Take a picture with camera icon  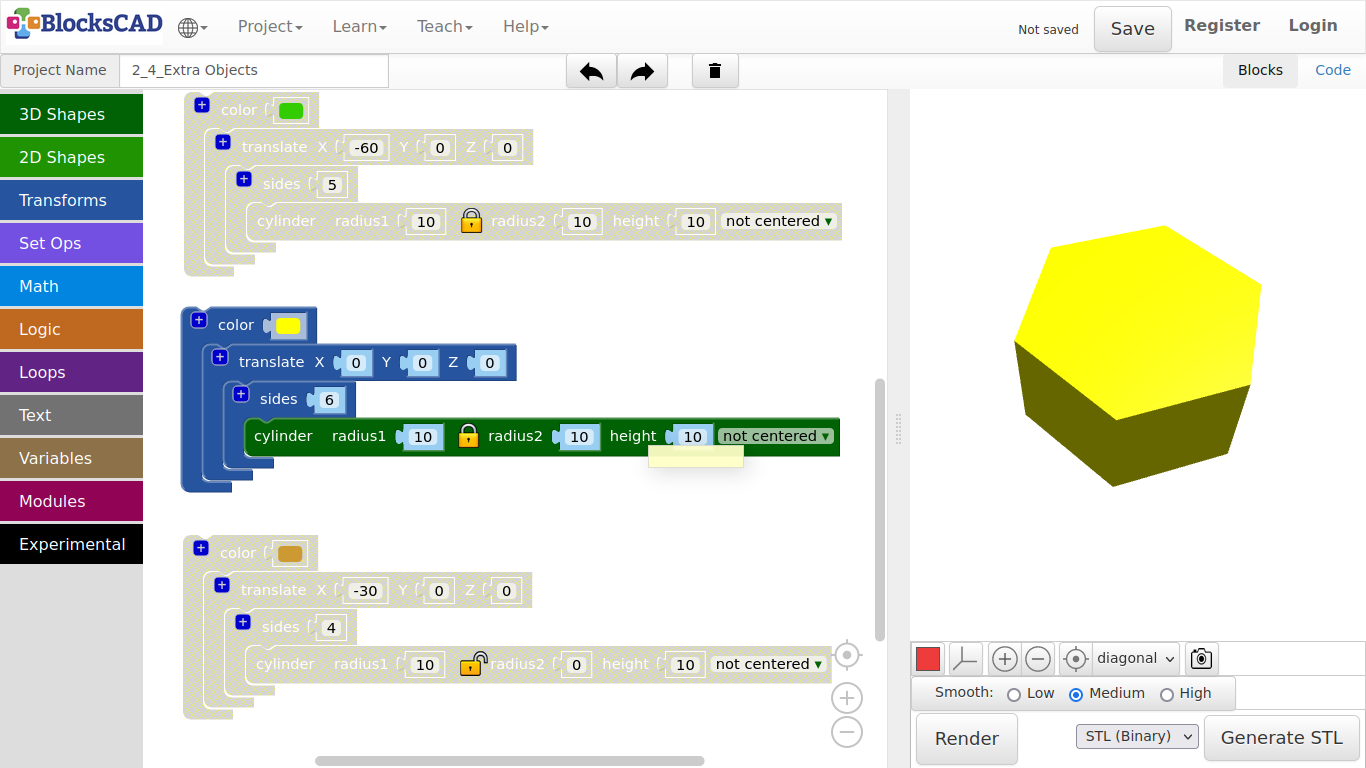tap(1201, 659)
